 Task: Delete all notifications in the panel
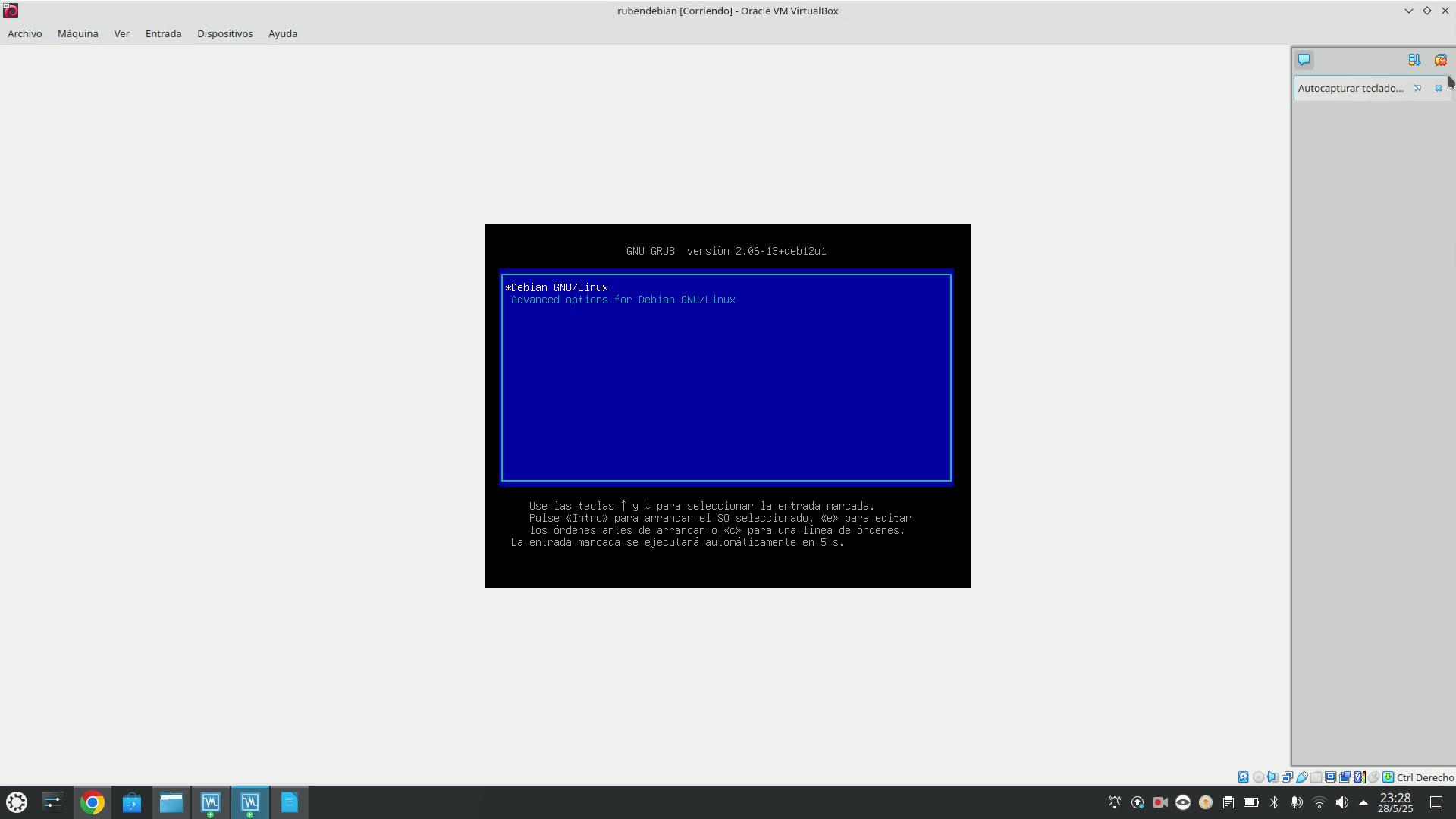[x=1440, y=60]
